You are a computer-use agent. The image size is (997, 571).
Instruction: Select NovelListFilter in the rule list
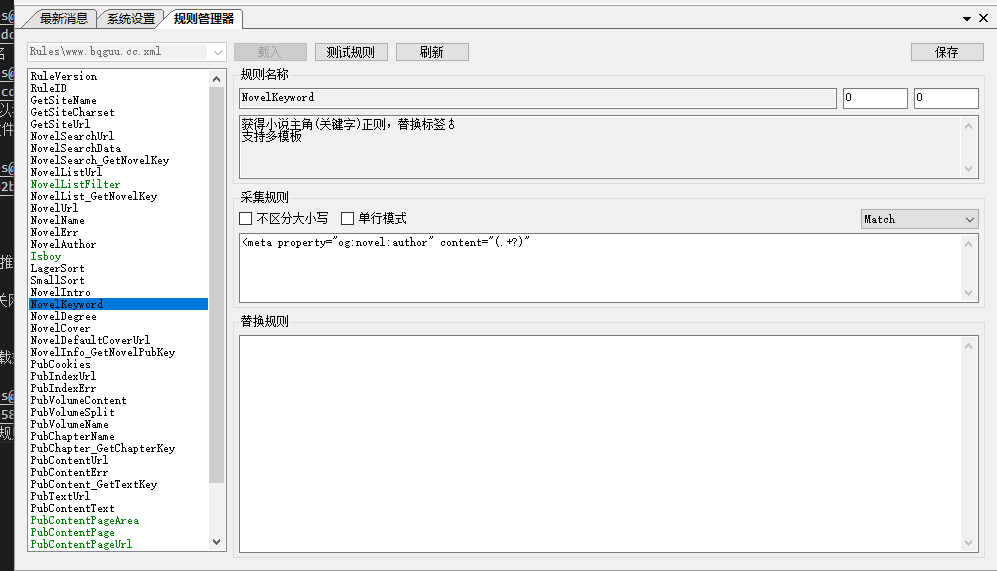point(75,184)
